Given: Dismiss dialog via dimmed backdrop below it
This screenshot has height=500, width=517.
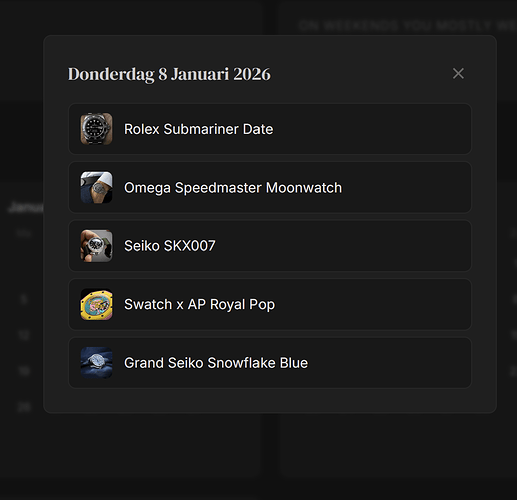Looking at the screenshot, I should (258, 457).
